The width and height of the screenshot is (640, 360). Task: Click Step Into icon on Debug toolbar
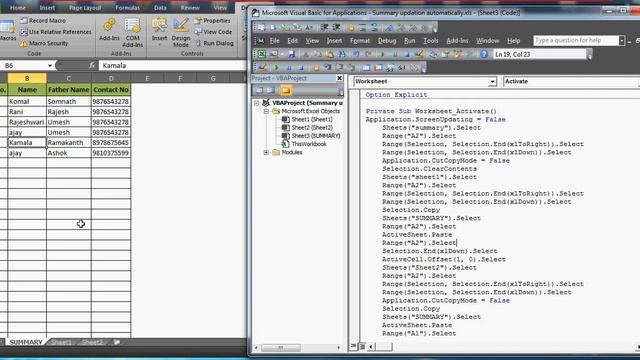coord(328,67)
